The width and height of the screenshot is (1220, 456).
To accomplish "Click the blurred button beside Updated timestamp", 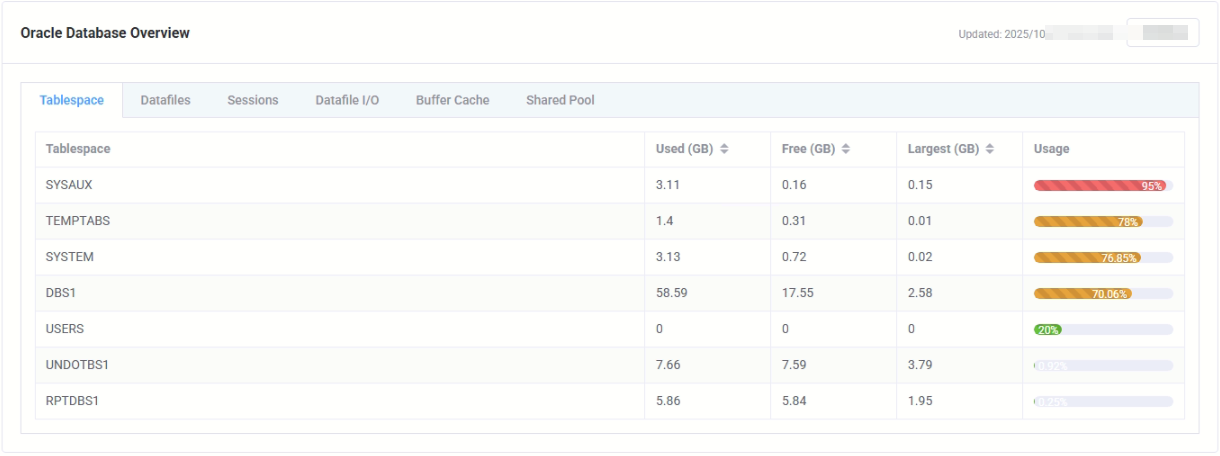I will point(1163,33).
